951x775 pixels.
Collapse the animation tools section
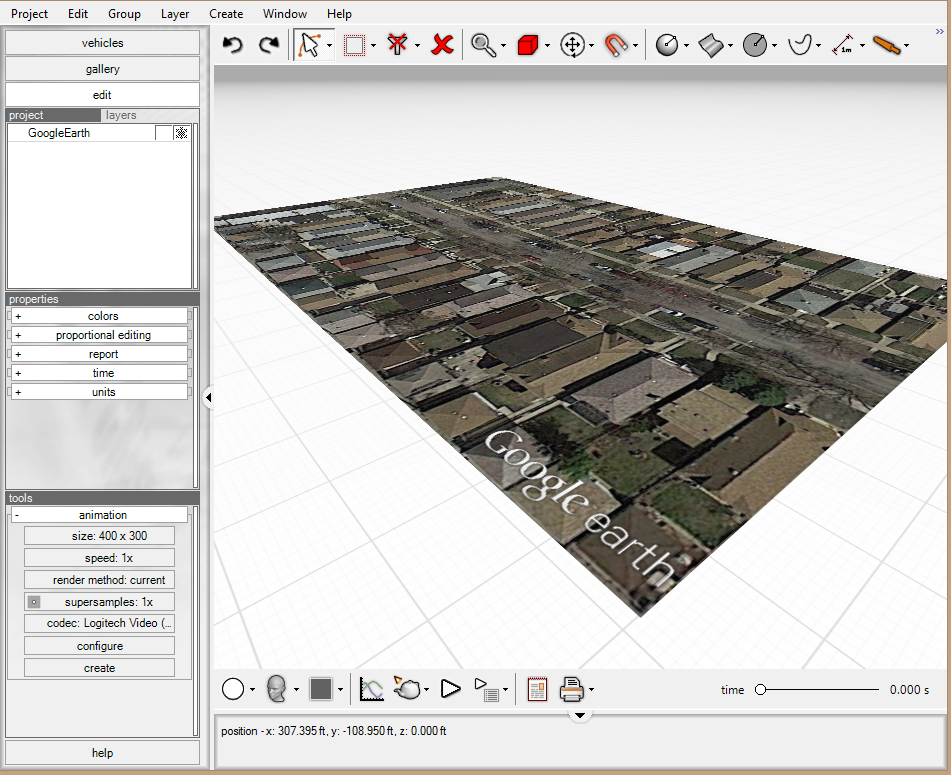[98, 515]
